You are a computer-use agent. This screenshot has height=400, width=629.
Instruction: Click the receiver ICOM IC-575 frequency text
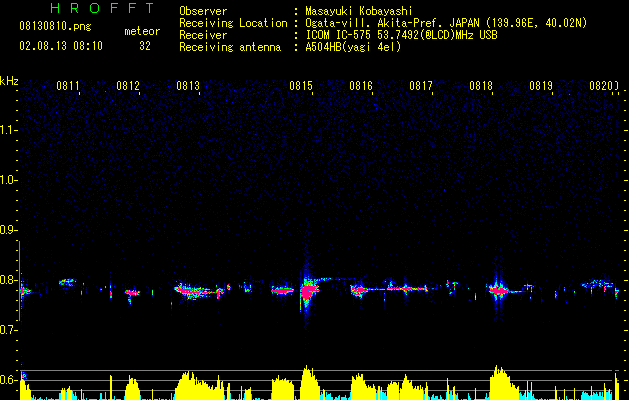coord(401,35)
